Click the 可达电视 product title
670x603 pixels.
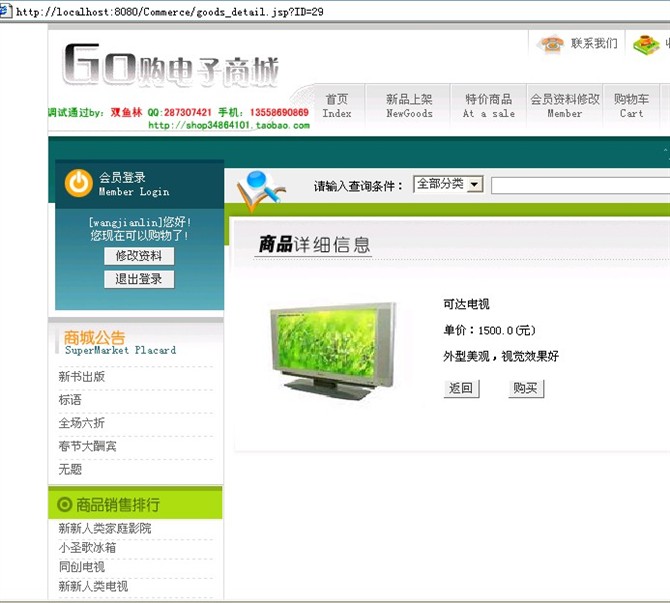tap(466, 304)
